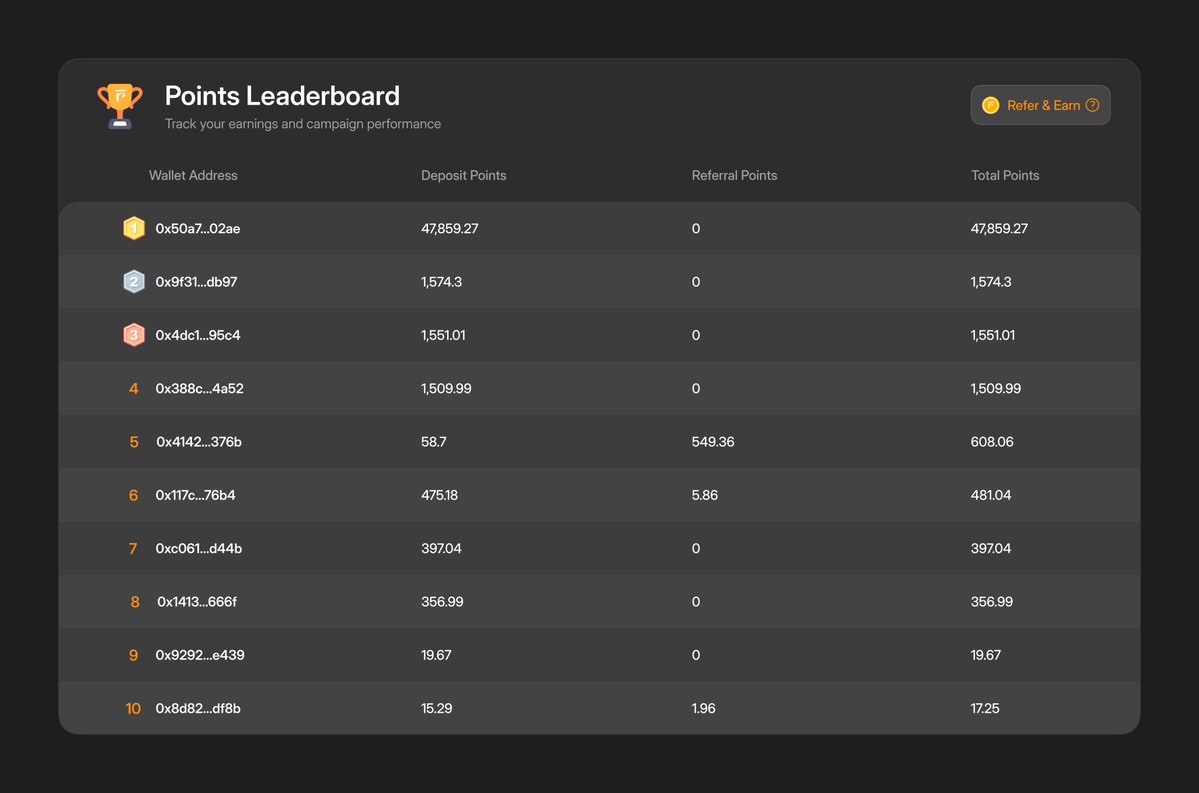Screen dimensions: 1199x793
Task: Click the Referral Points column header
Action: 734,175
